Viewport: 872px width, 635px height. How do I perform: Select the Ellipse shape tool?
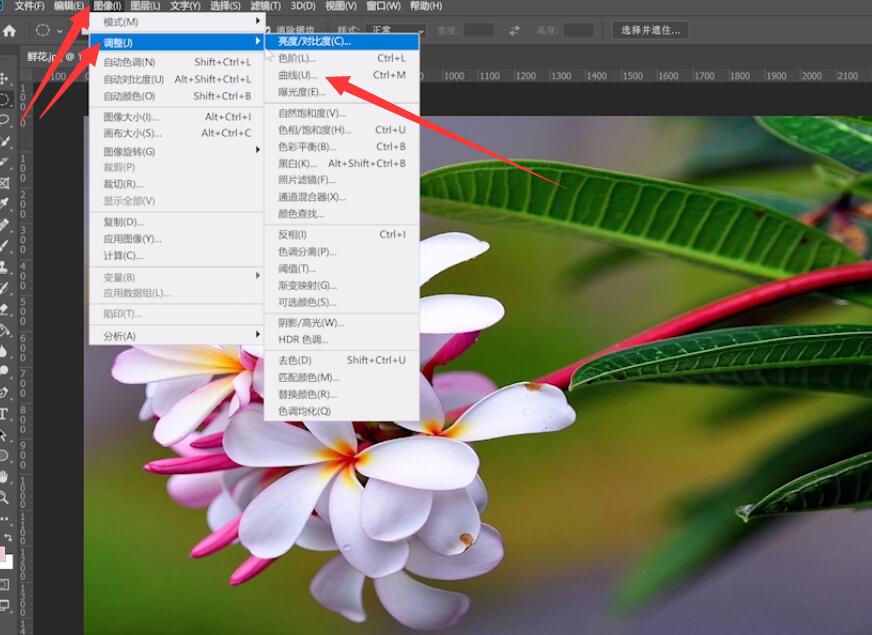(x=4, y=456)
